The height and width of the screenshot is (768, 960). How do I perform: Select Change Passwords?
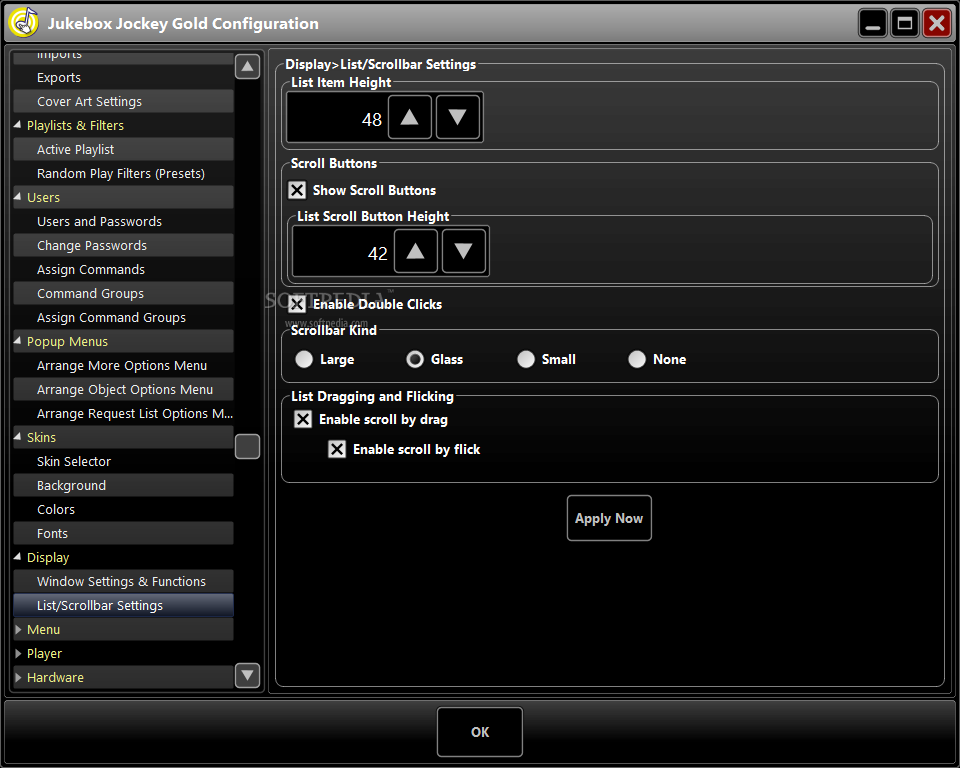(123, 245)
